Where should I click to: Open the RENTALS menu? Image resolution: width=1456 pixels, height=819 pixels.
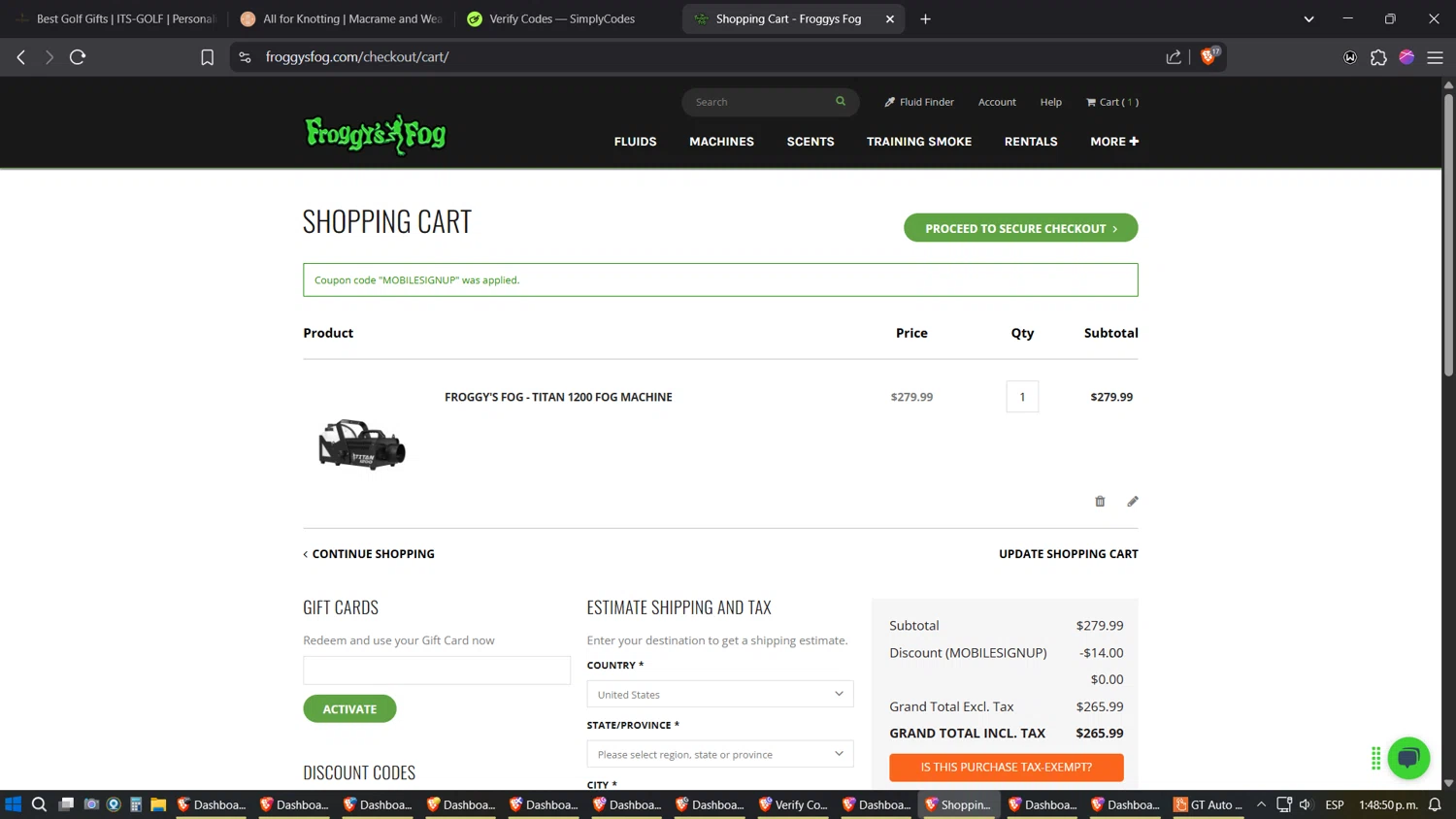coord(1031,142)
